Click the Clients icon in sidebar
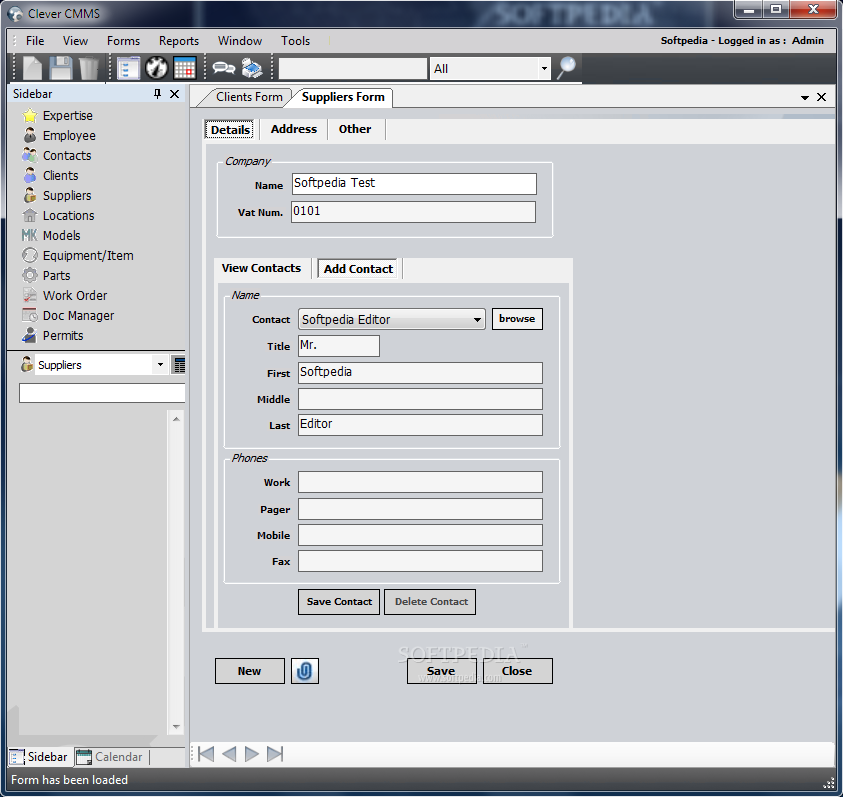This screenshot has height=797, width=843. click(x=30, y=175)
